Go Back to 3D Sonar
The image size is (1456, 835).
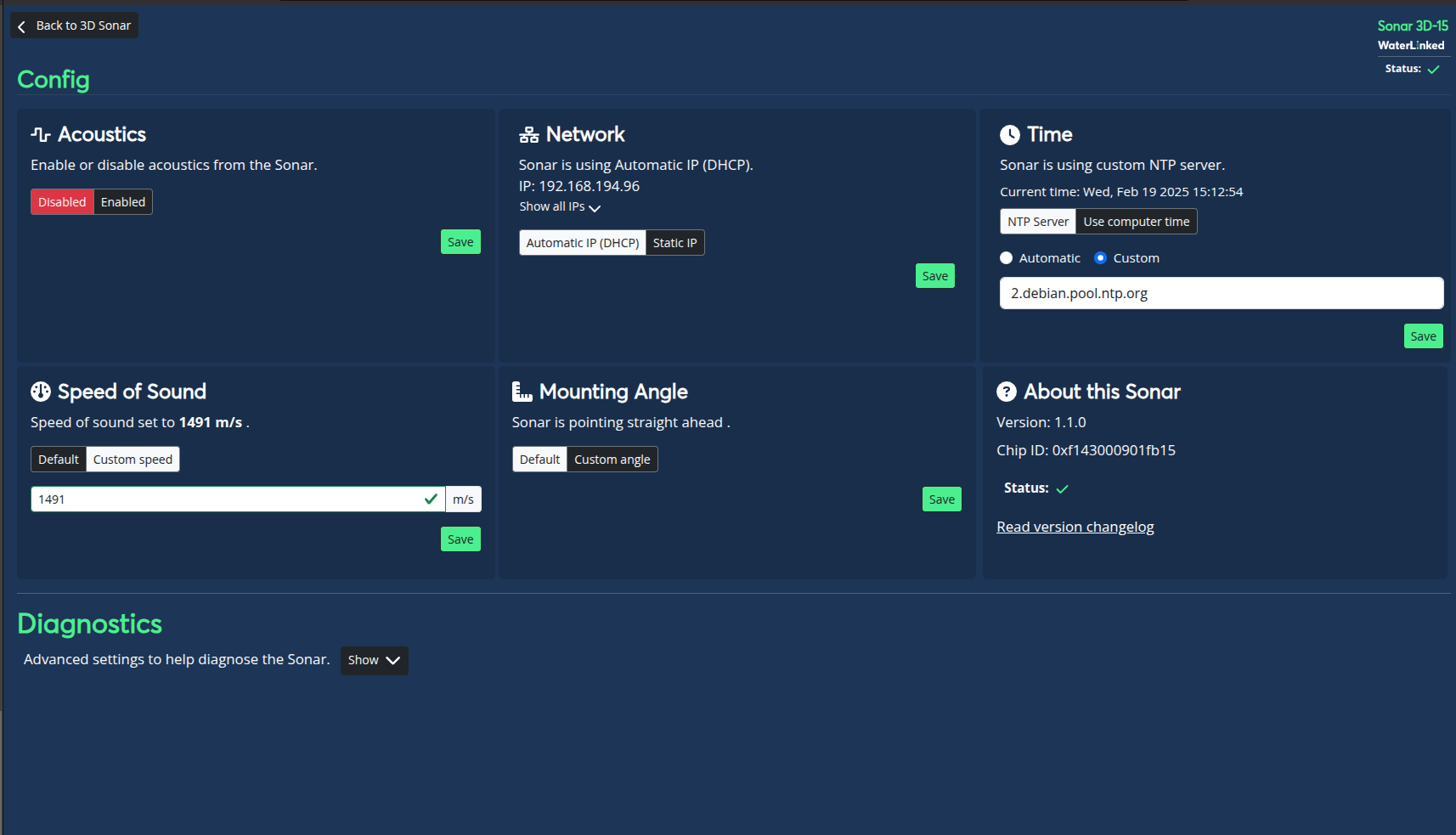click(74, 25)
